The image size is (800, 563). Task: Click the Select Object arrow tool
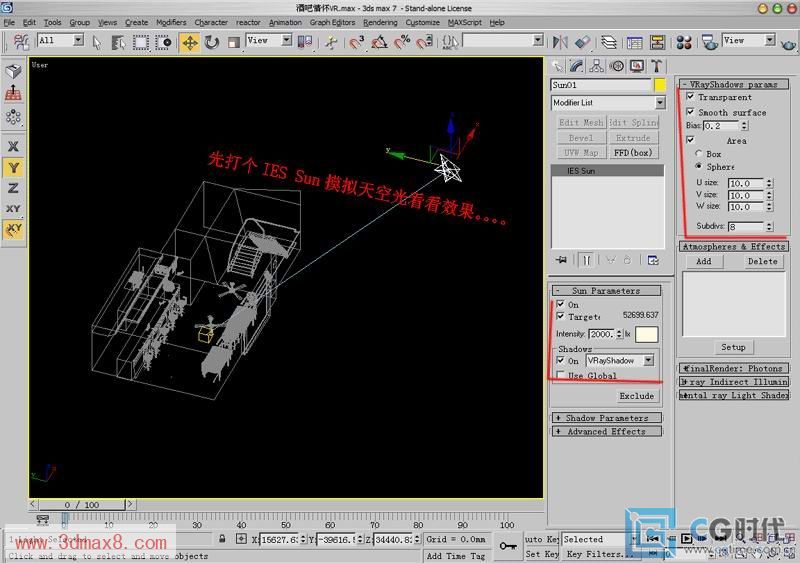tap(96, 42)
